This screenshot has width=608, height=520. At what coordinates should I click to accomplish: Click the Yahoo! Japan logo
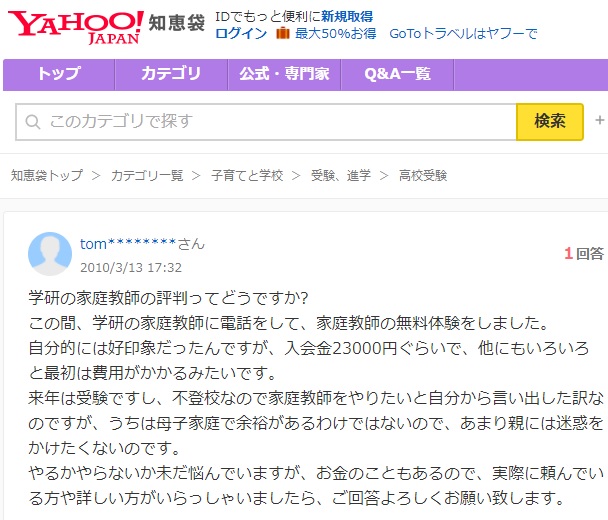(x=76, y=27)
